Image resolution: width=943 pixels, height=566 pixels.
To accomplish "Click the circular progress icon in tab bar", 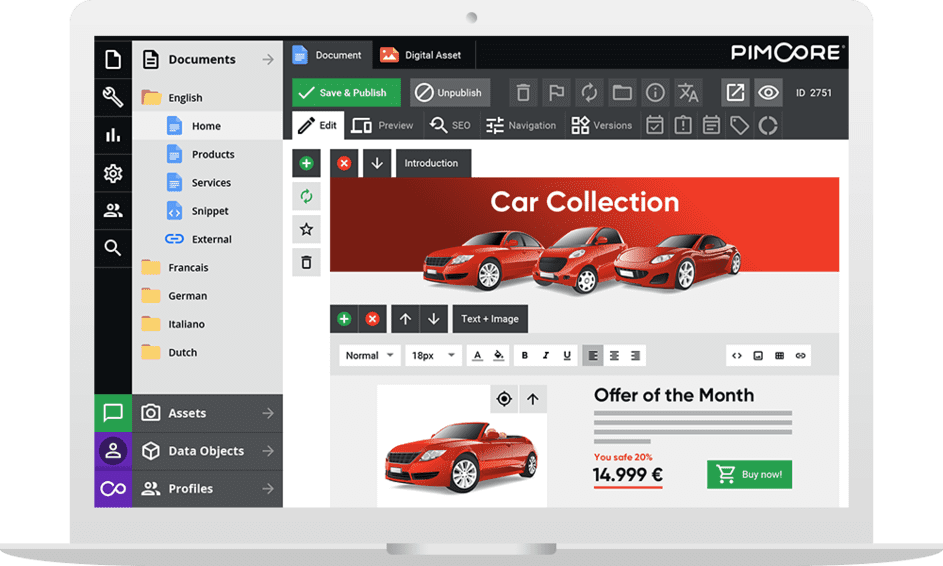I will click(768, 126).
